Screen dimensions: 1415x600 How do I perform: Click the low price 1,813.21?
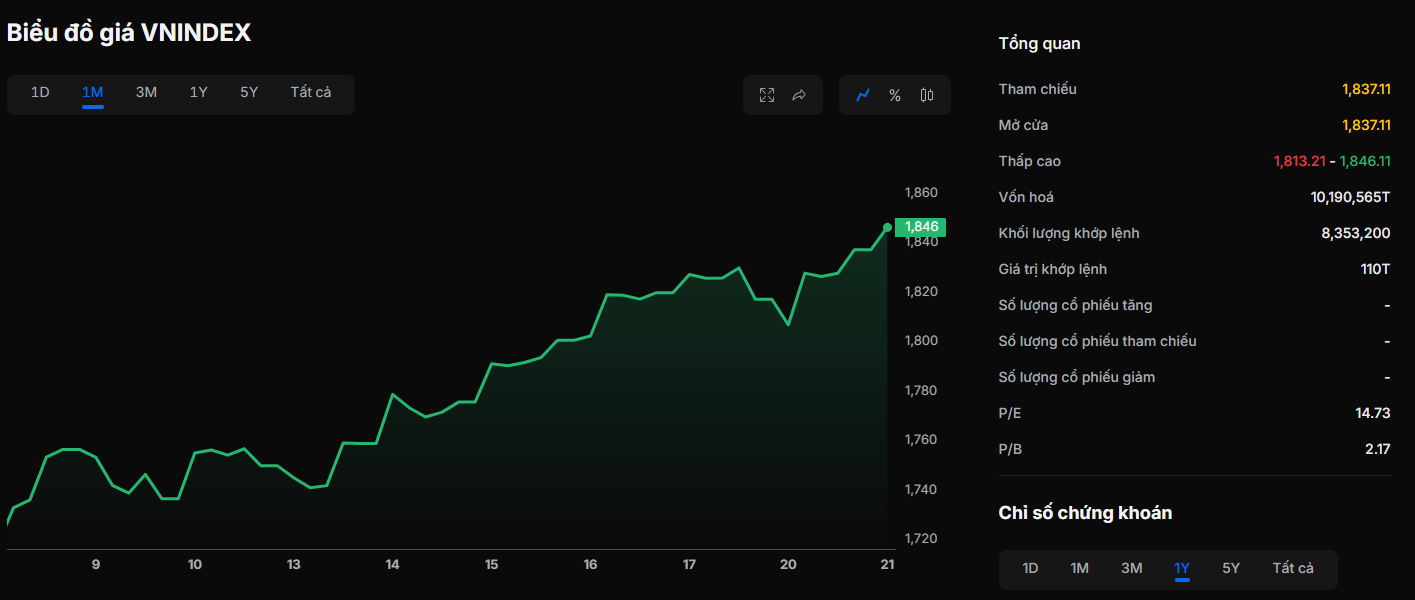(1299, 161)
